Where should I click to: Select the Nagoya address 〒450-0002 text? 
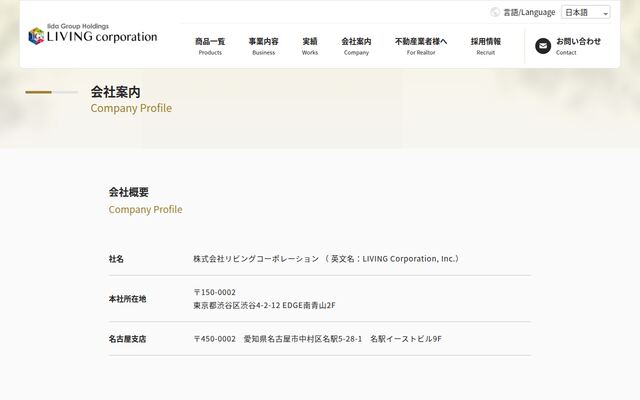pos(318,339)
